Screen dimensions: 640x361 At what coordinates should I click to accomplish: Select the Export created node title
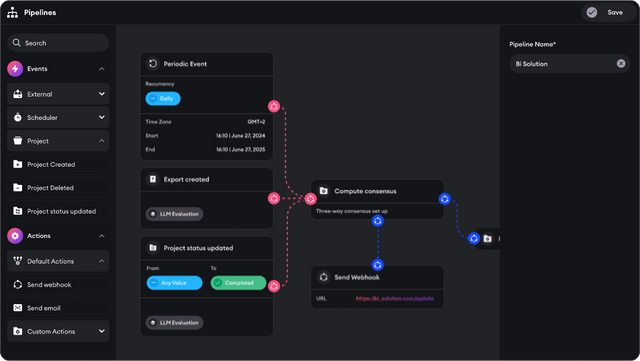(x=186, y=179)
